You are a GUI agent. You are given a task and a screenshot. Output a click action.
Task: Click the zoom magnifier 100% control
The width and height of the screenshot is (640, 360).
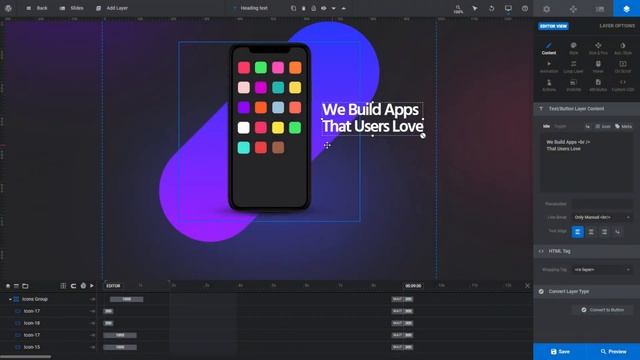(x=458, y=9)
